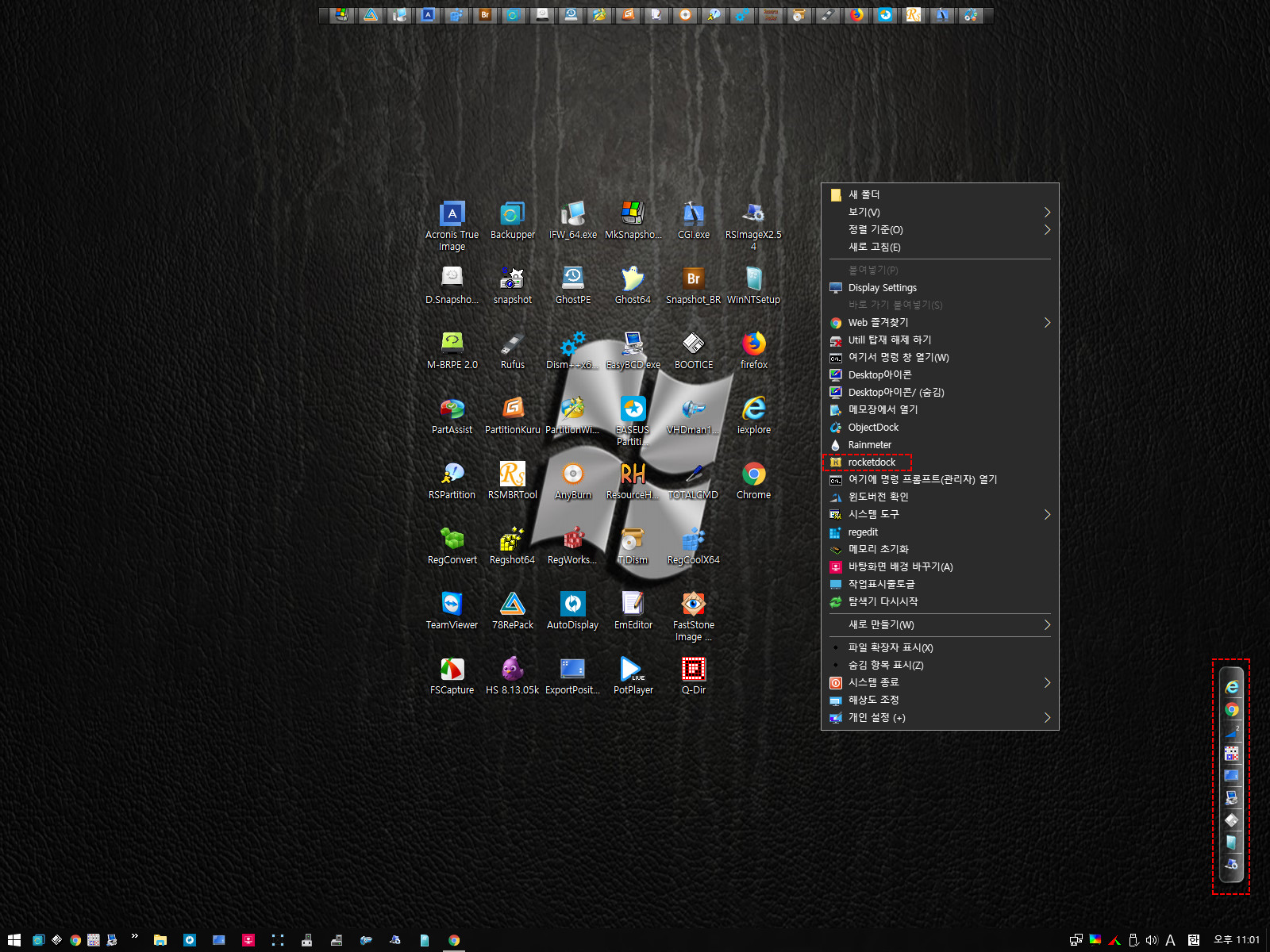
Task: Launch Rainmeter from context menu
Action: coord(940,444)
